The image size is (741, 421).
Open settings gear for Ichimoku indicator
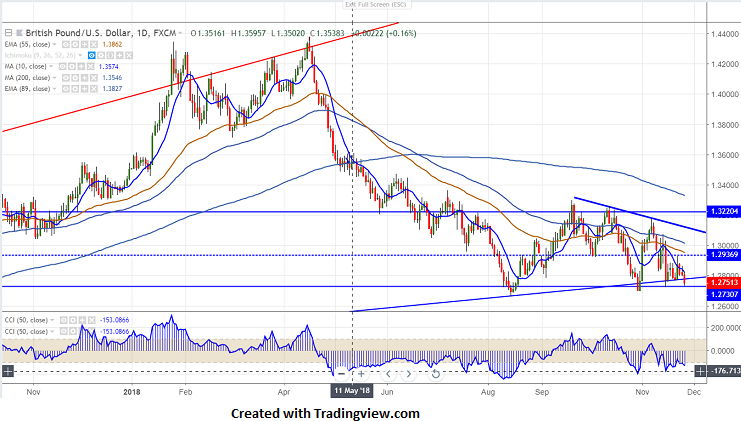101,55
